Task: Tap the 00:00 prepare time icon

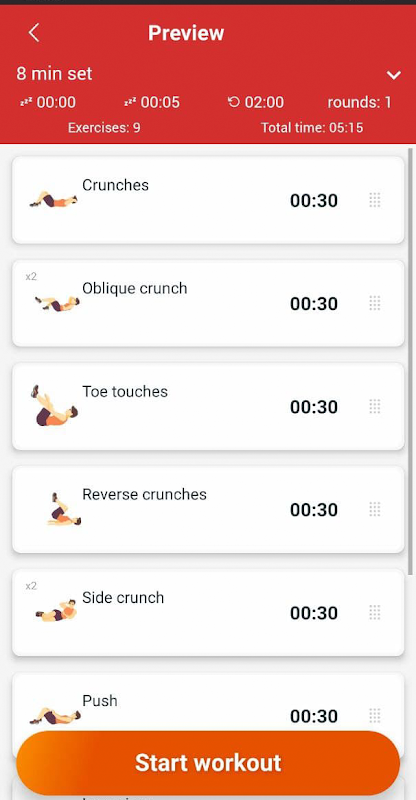Action: [25, 102]
